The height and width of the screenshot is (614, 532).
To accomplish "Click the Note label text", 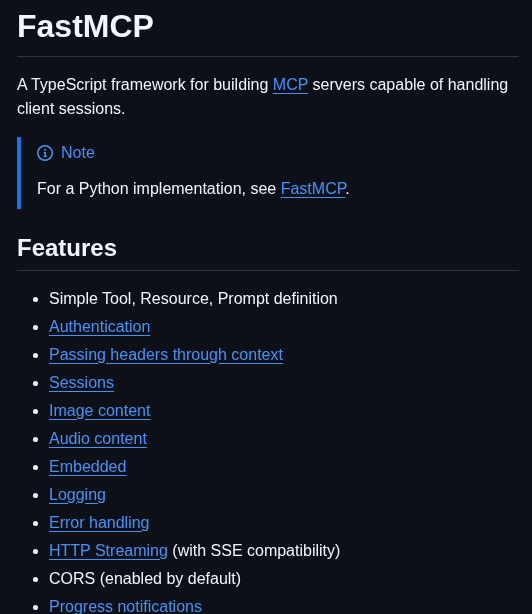I will pos(78,153).
